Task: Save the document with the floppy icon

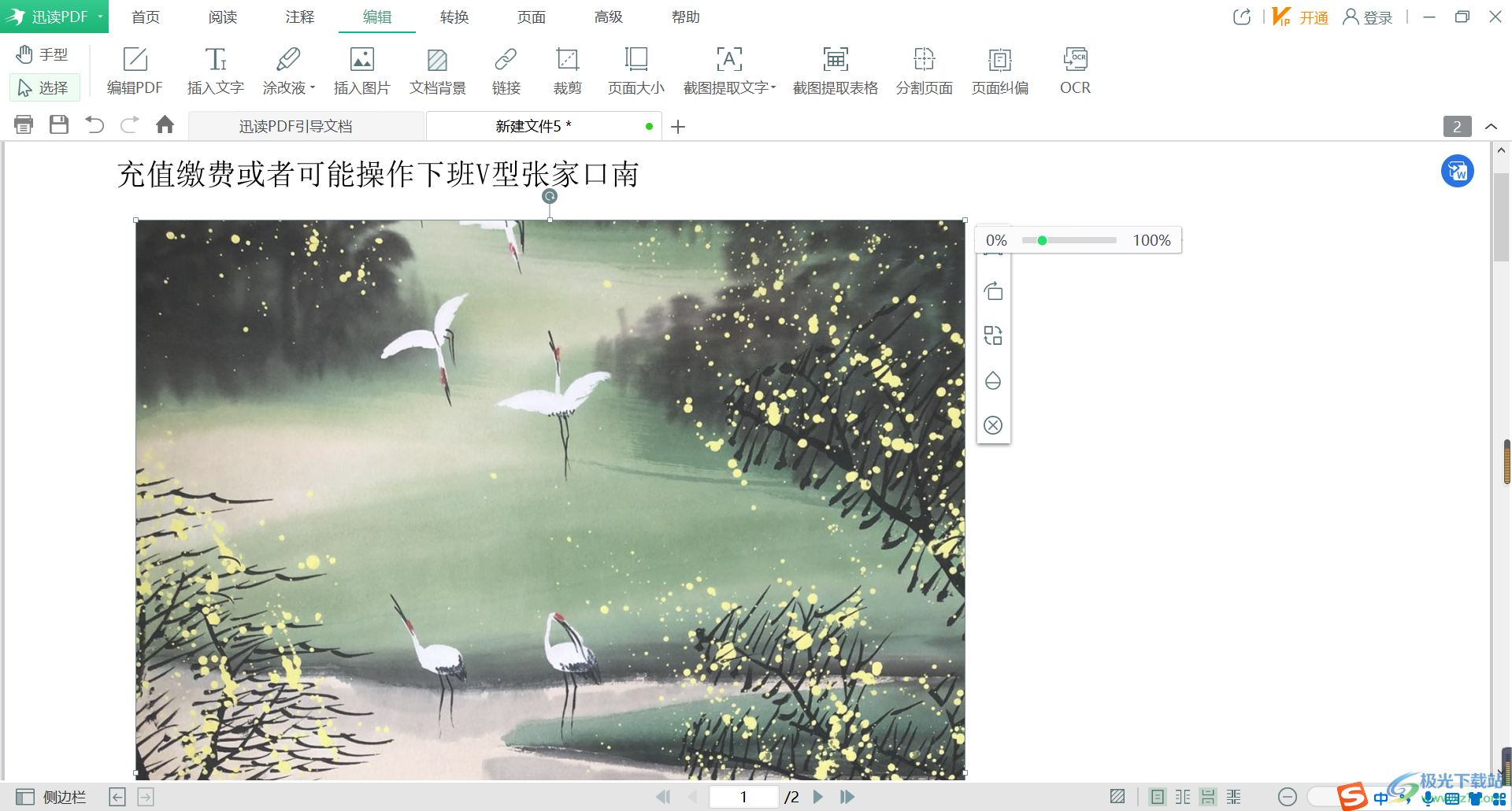Action: click(59, 124)
